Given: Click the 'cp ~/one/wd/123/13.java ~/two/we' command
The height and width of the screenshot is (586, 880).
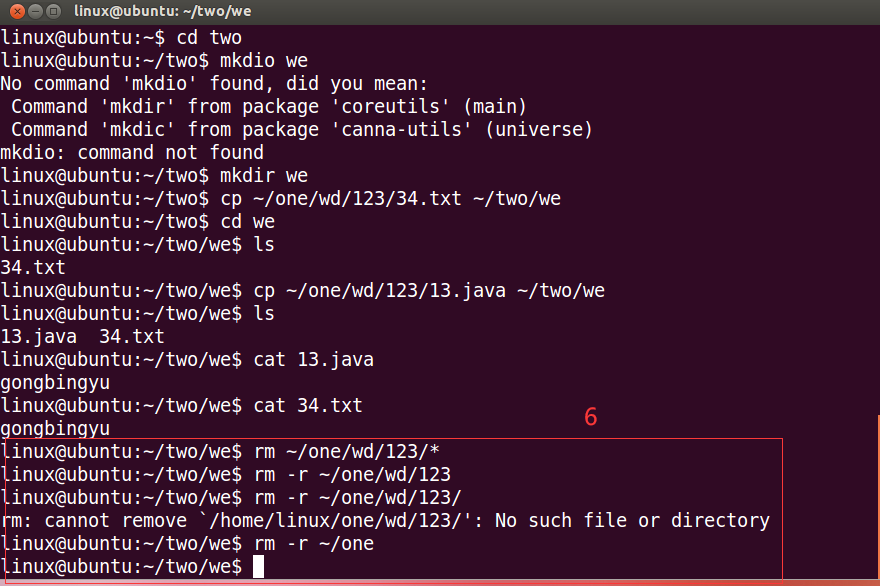Looking at the screenshot, I should 429,291.
